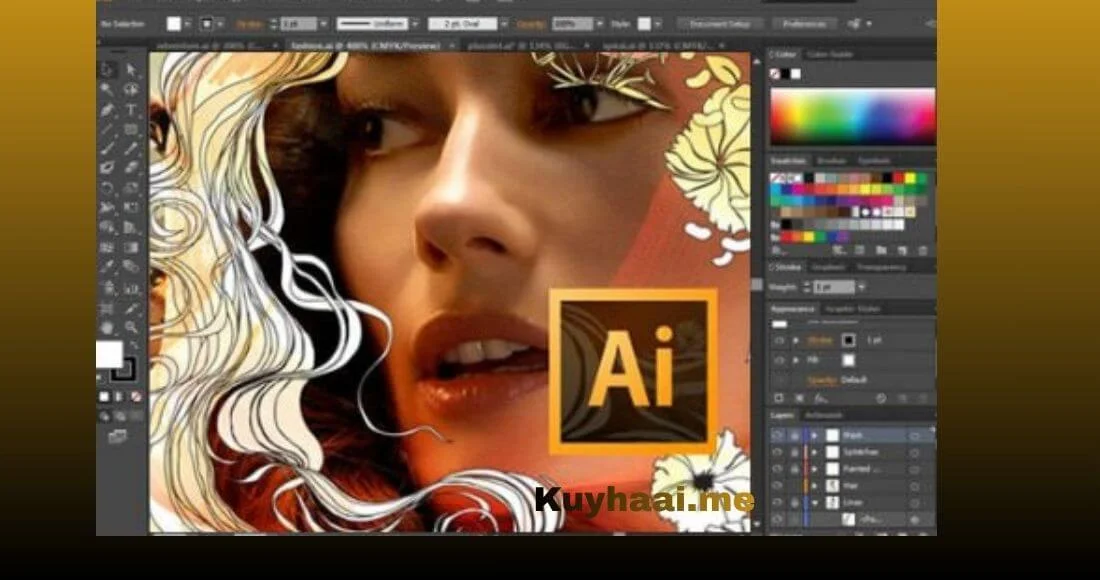
Task: Pick the Paintbrush tool
Action: tap(107, 148)
